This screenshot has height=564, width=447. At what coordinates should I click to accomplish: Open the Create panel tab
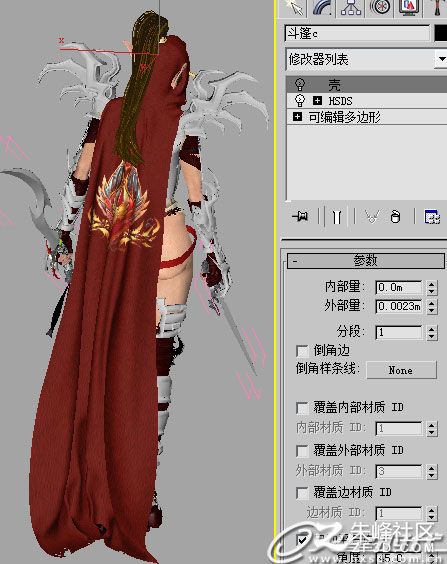tap(294, 8)
